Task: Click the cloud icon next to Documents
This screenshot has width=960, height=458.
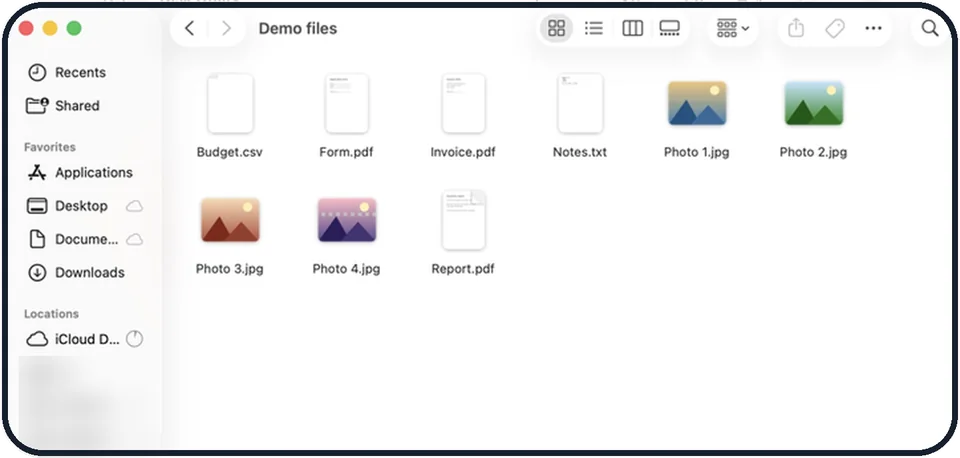Action: tap(134, 239)
